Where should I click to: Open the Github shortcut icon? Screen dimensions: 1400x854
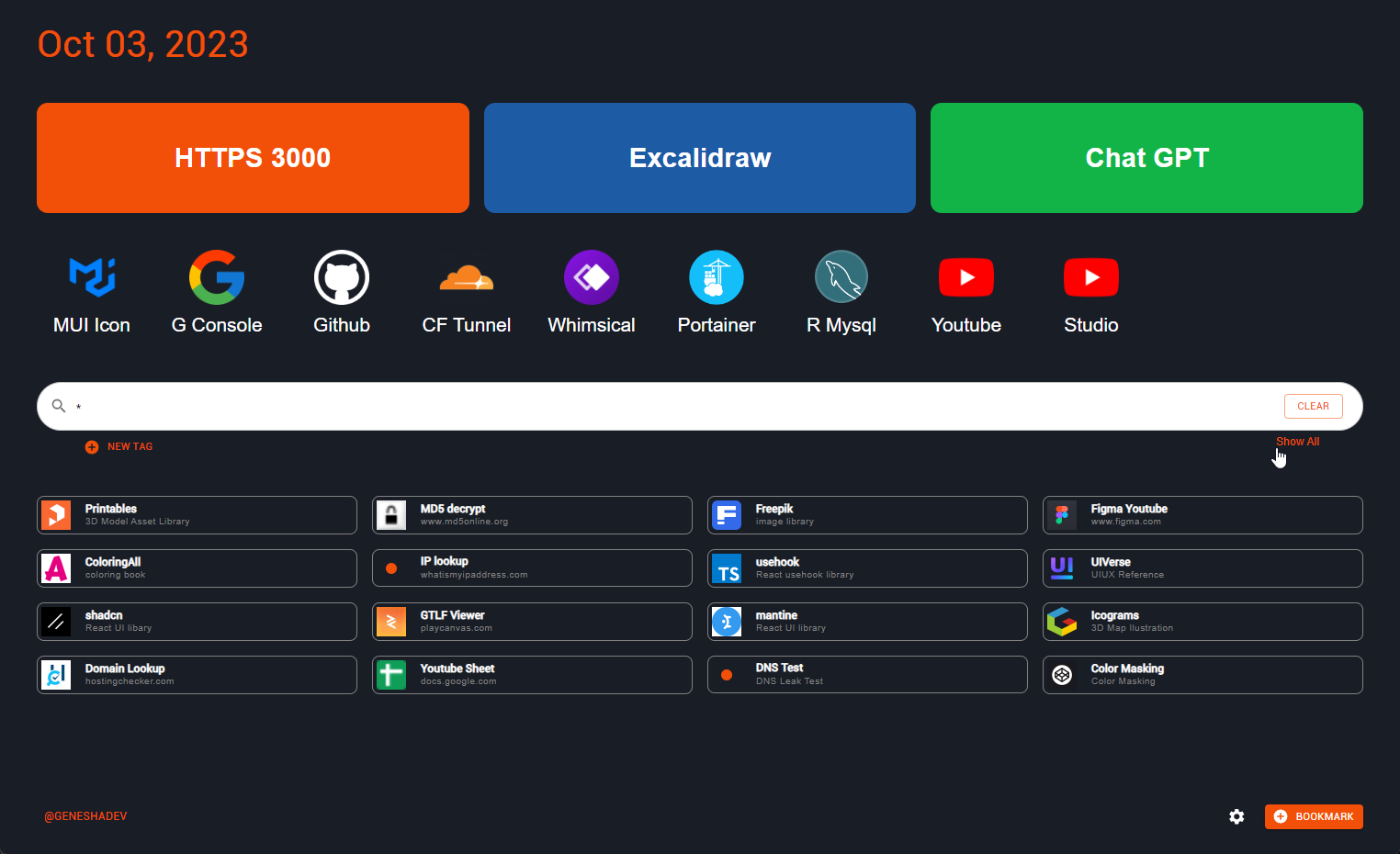(x=342, y=277)
